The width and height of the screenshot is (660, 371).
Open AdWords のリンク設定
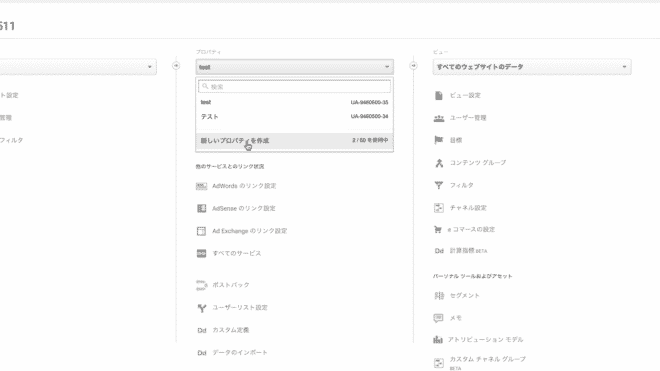tap(244, 186)
